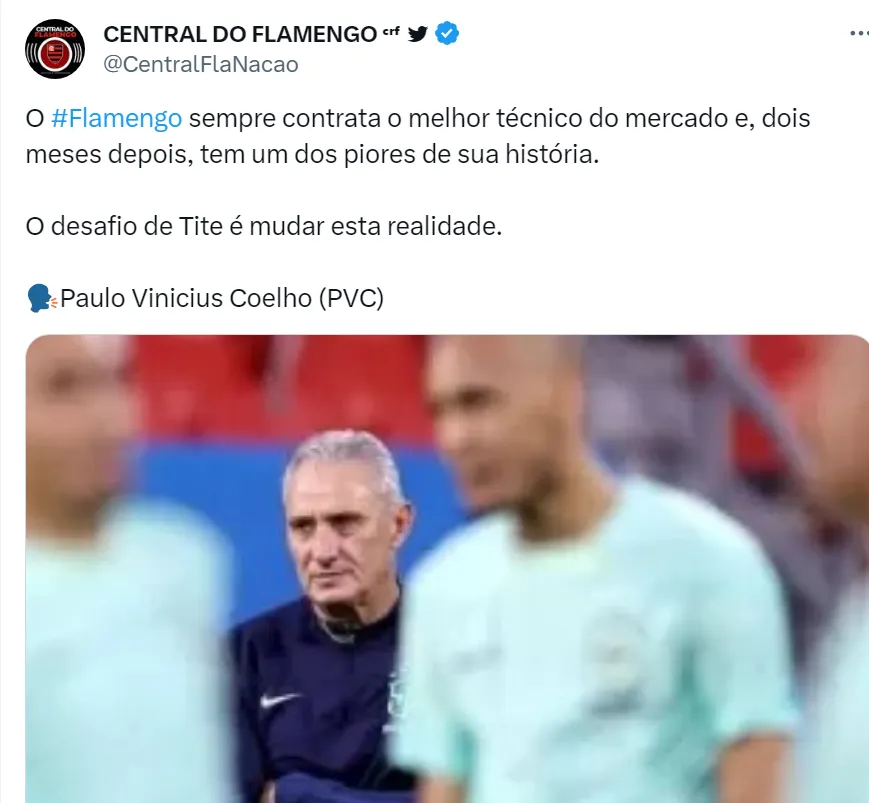The height and width of the screenshot is (803, 869).
Task: Open the tweet photo at the coach's face
Action: 344,524
